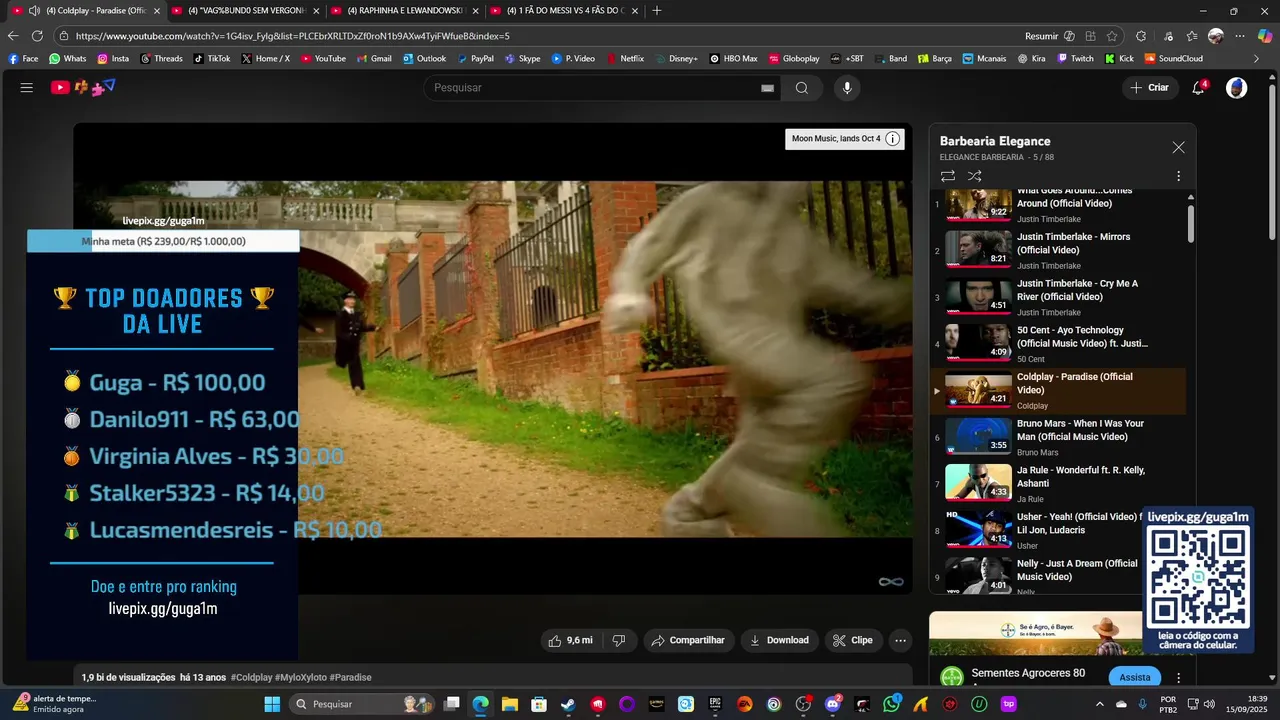The image size is (1280, 720).
Task: Open Steam from the taskbar
Action: click(x=568, y=704)
